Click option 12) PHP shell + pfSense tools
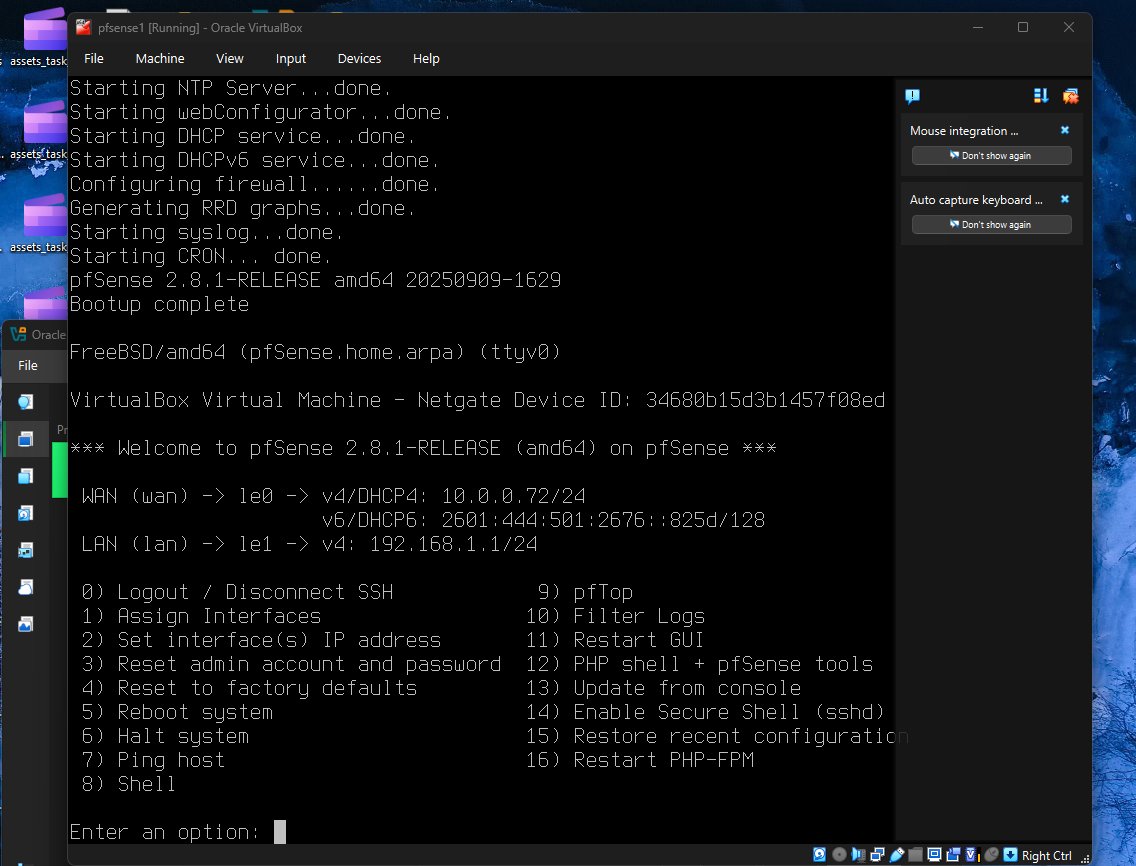 (699, 664)
